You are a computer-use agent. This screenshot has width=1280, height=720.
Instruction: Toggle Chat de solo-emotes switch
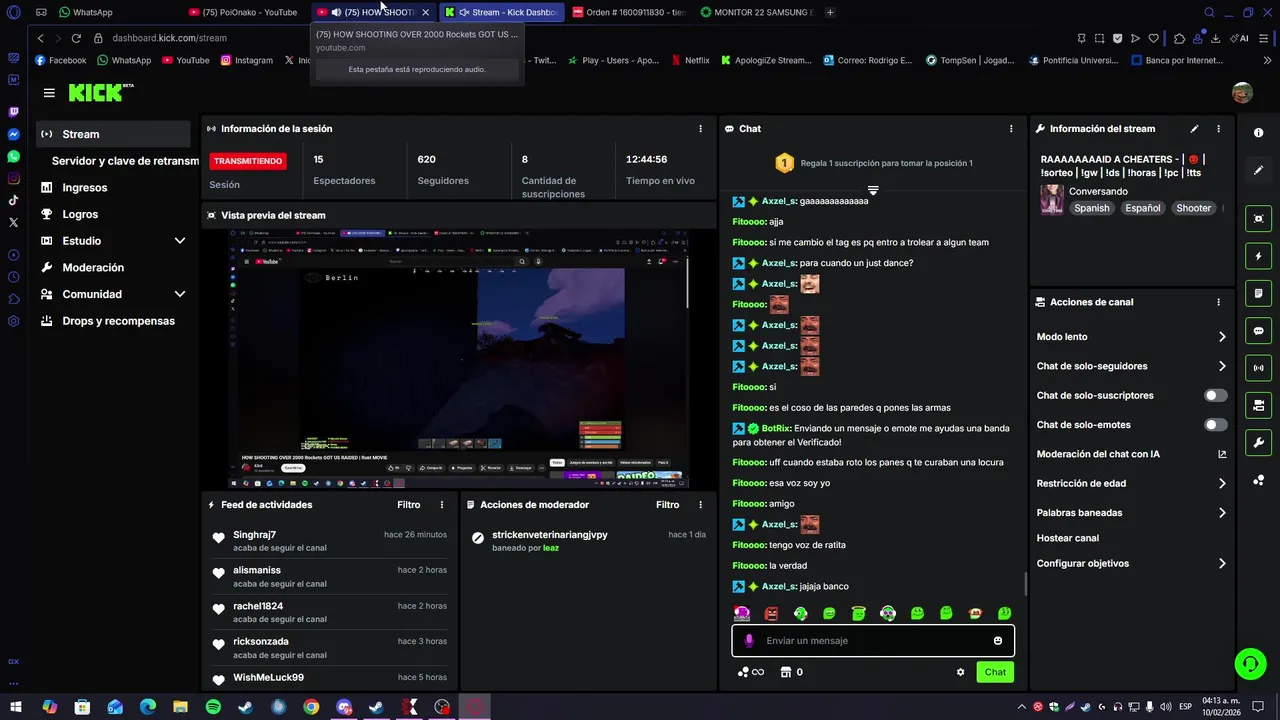[1215, 425]
